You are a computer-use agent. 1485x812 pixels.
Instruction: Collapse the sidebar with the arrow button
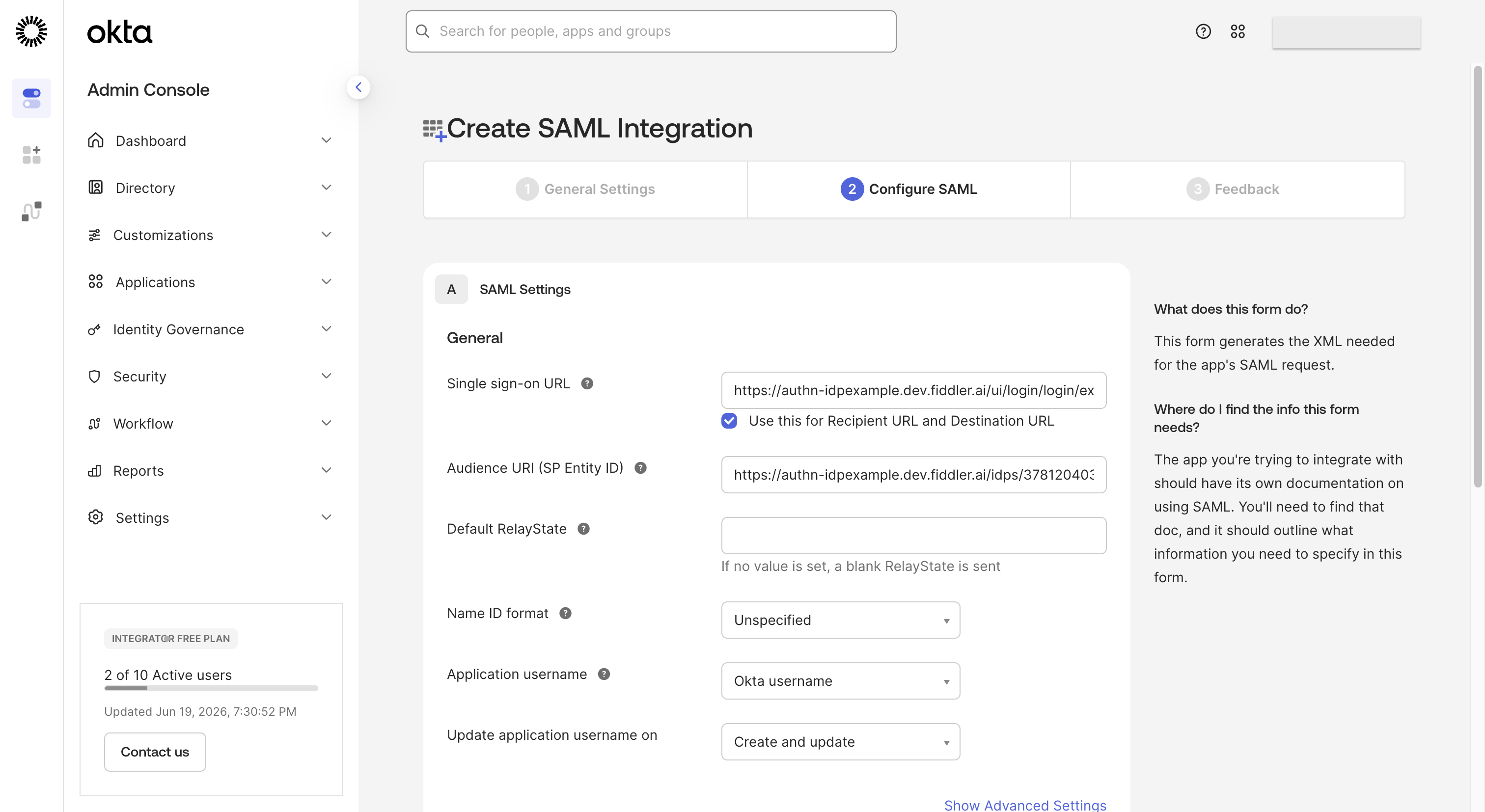(358, 87)
